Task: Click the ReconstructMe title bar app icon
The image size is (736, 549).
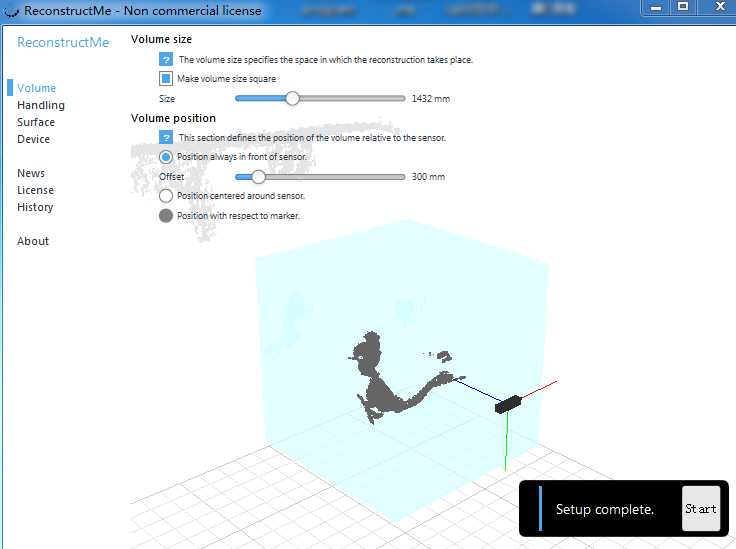Action: point(11,11)
